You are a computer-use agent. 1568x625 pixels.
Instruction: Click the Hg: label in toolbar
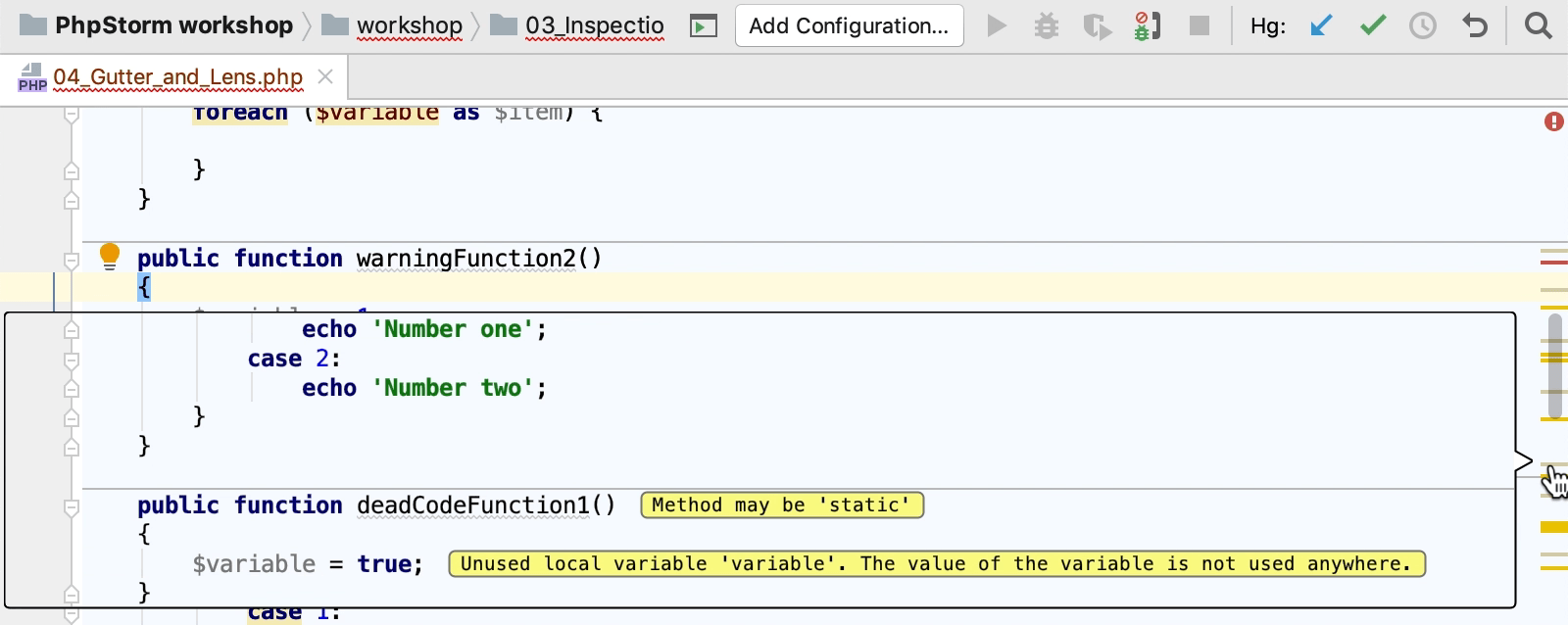click(x=1268, y=26)
